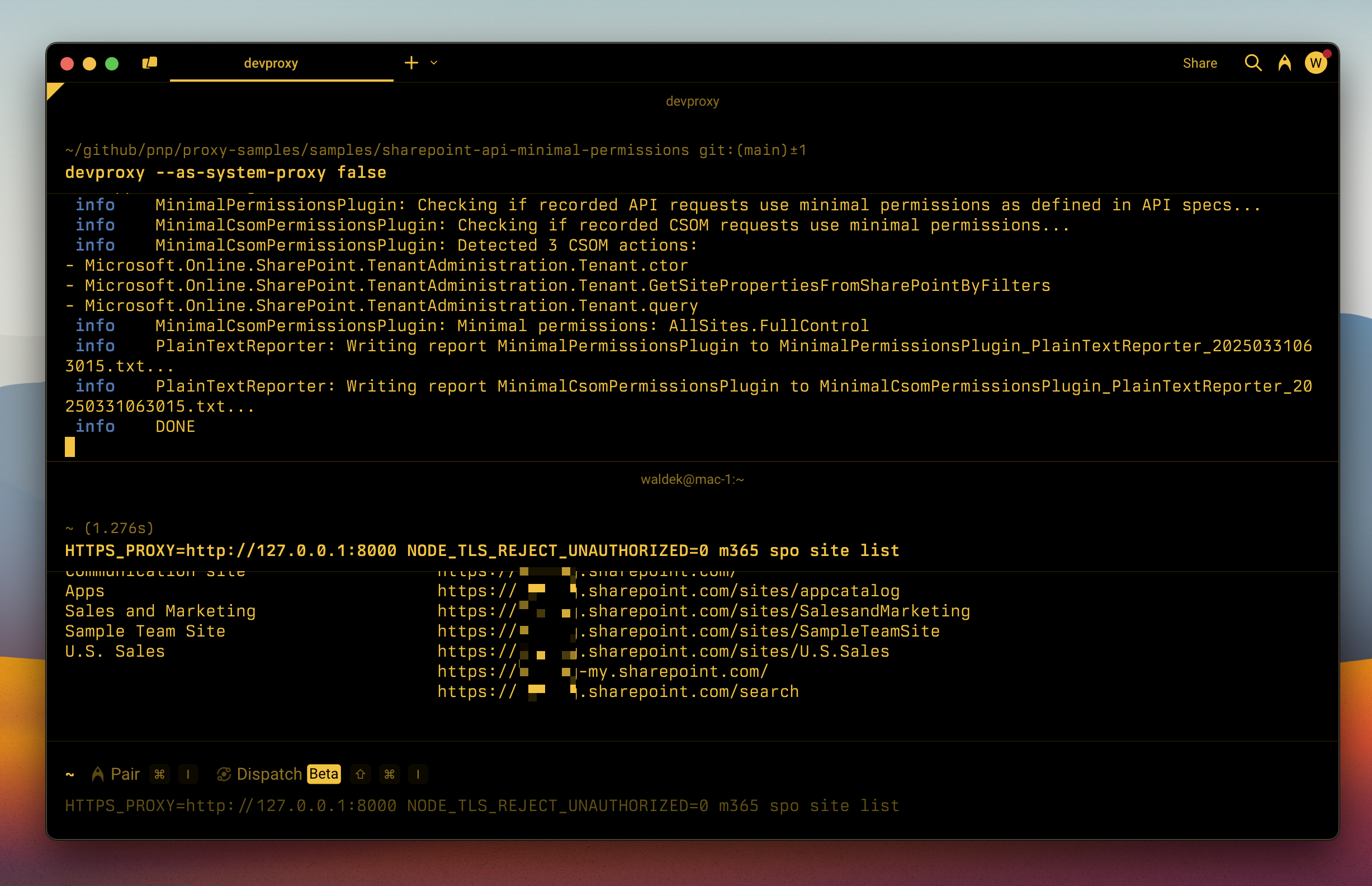Open the new tab options chevron
The image size is (1372, 886).
[x=434, y=63]
